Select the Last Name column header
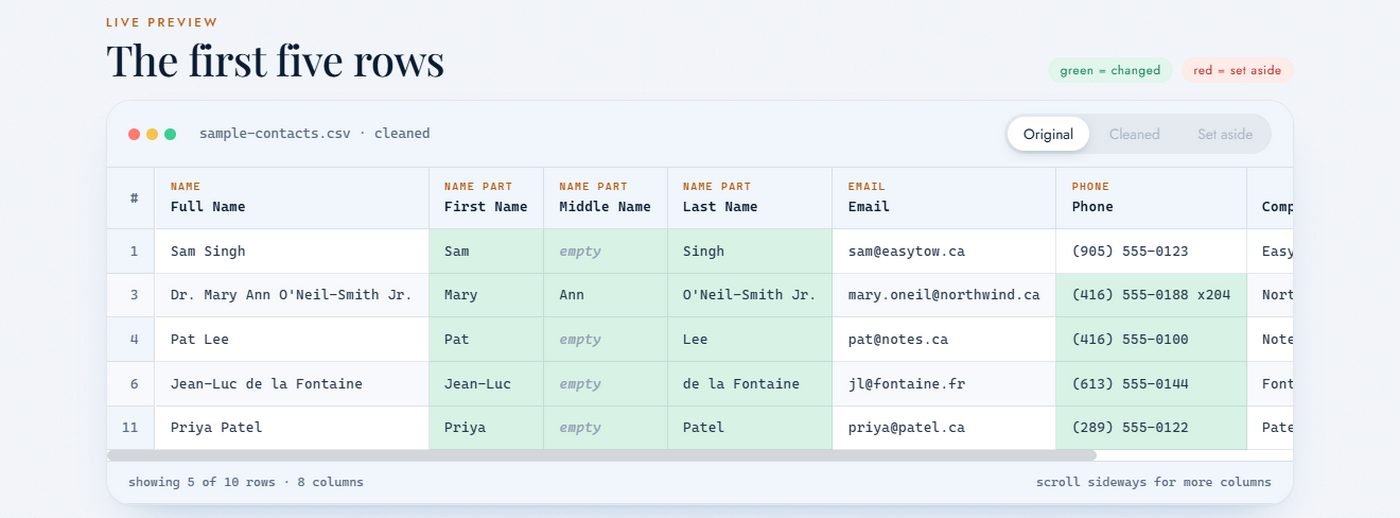The height and width of the screenshot is (518, 1400). 750,197
